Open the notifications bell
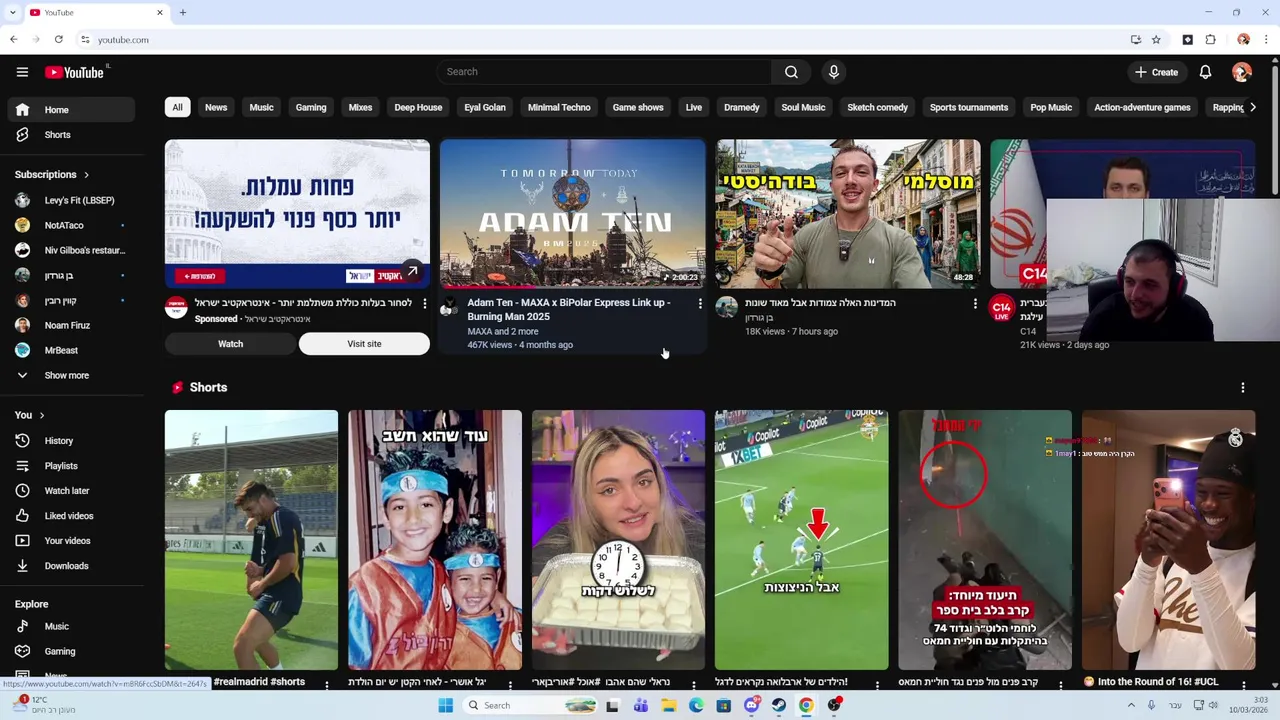This screenshot has height=720, width=1280. click(x=1205, y=72)
